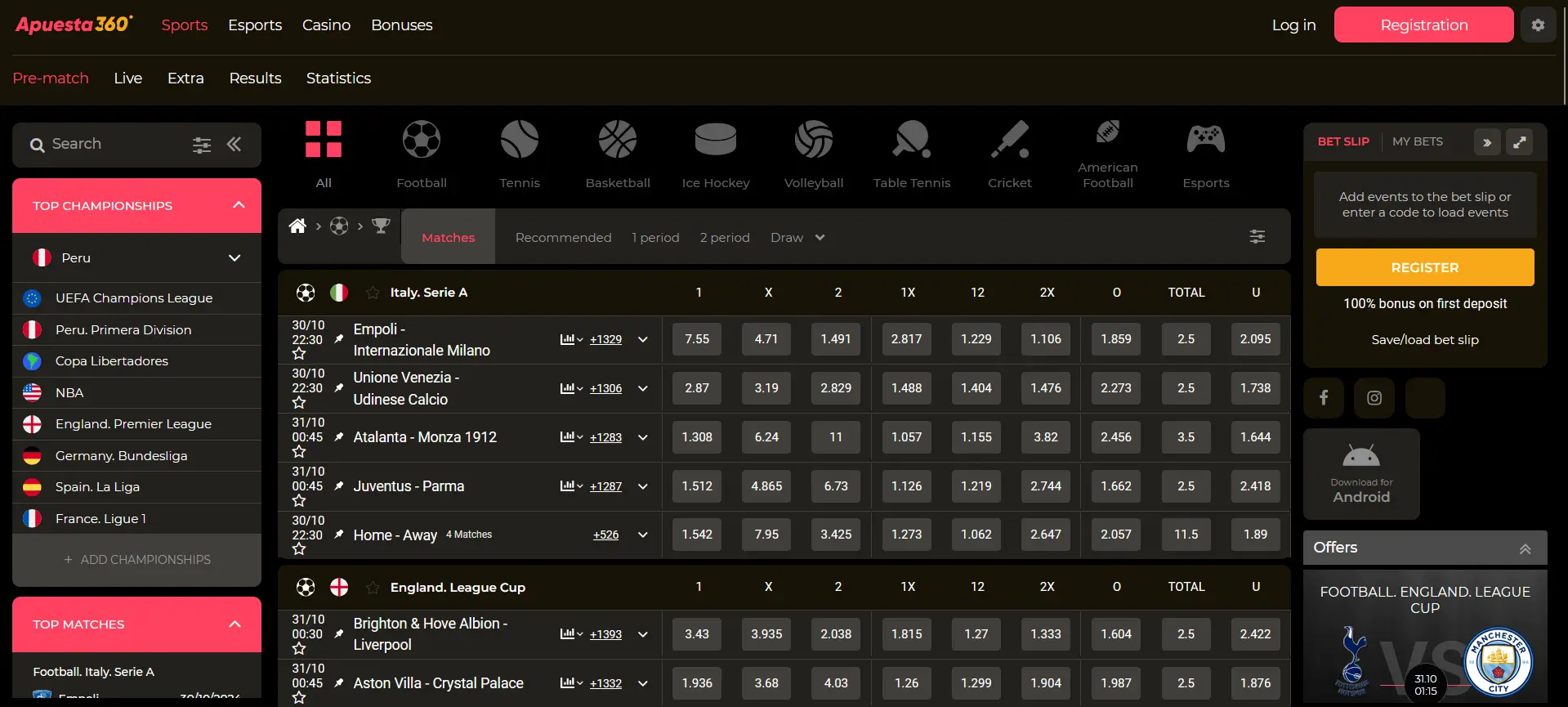This screenshot has width=1568, height=707.
Task: Open statistics chart for Juventus - Parma
Action: pos(570,486)
